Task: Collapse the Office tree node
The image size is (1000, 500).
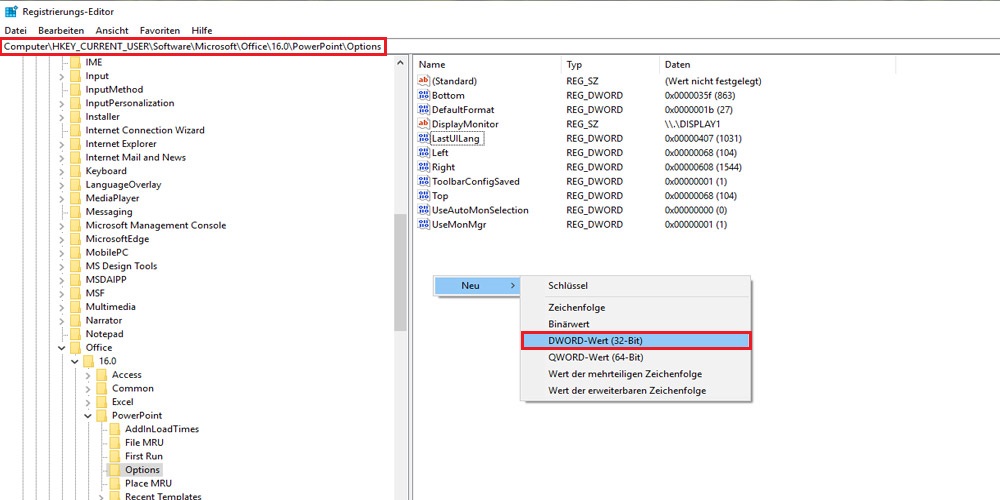Action: pos(62,348)
